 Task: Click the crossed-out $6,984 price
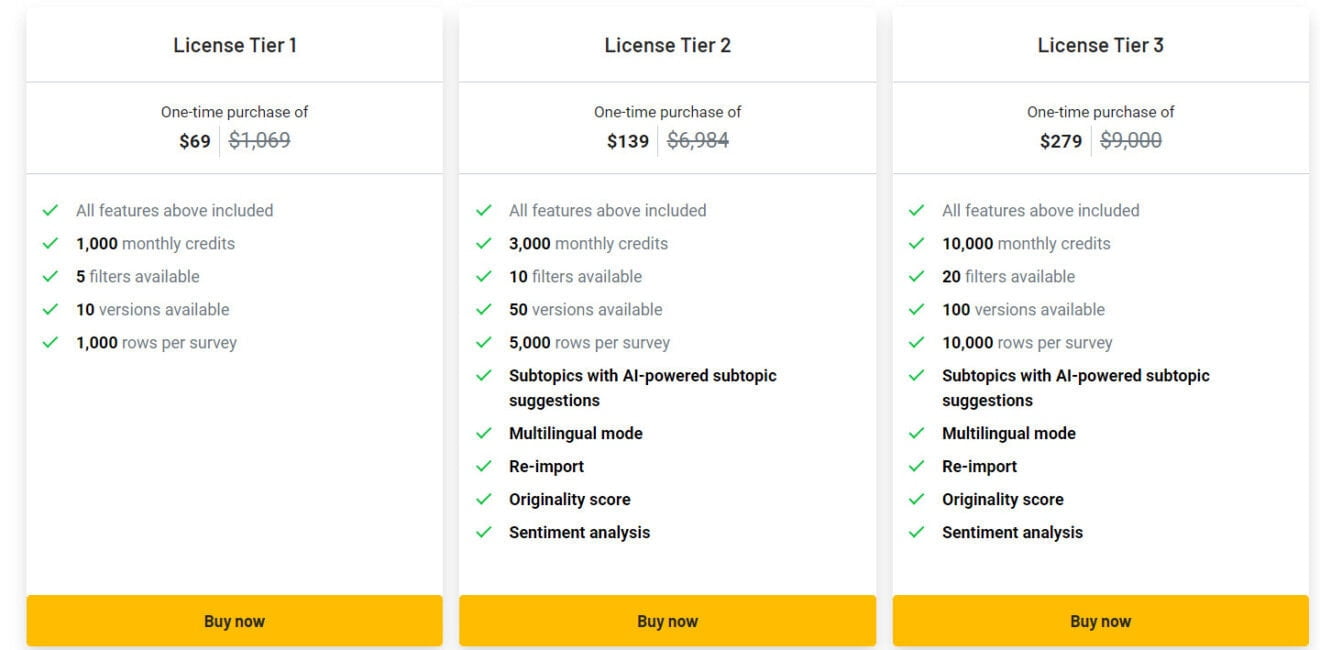pyautogui.click(x=698, y=141)
